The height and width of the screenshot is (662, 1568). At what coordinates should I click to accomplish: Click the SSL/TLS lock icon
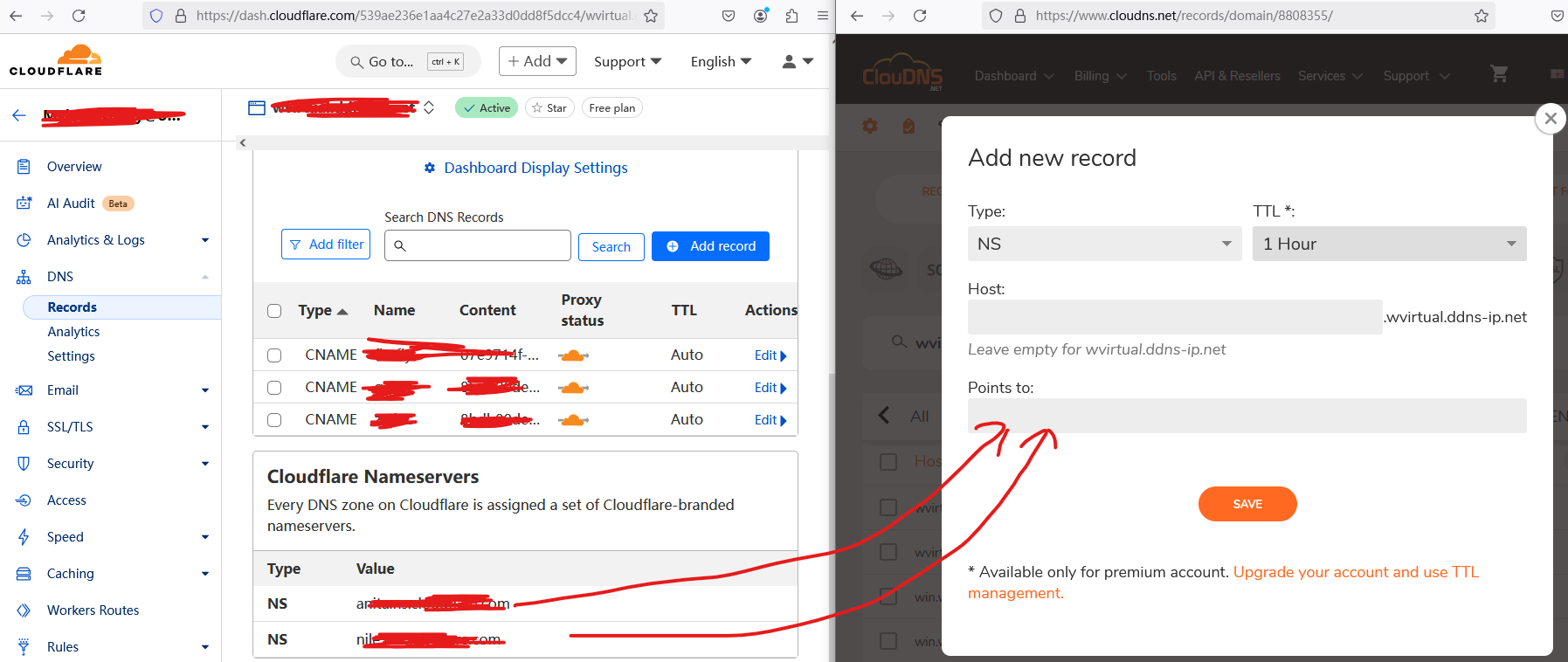click(x=24, y=427)
